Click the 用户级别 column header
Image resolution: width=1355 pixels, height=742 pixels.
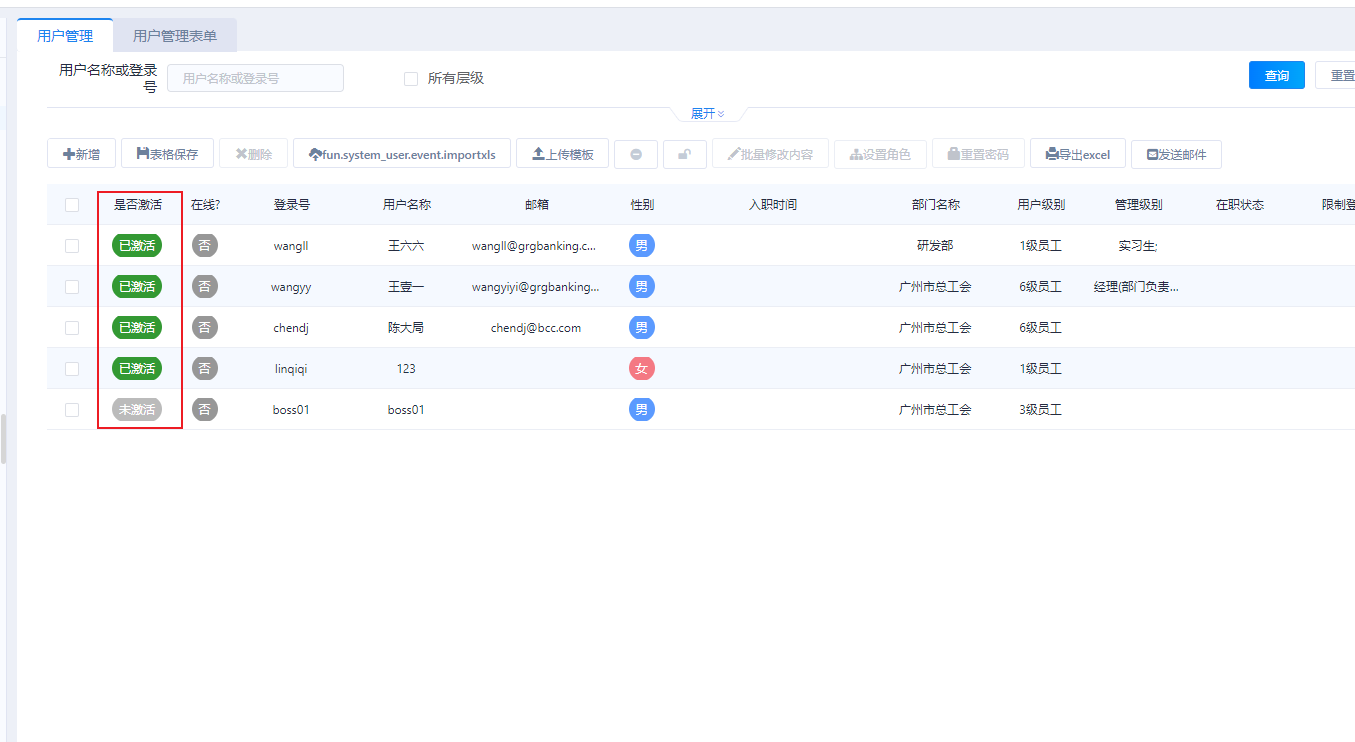pos(1041,205)
